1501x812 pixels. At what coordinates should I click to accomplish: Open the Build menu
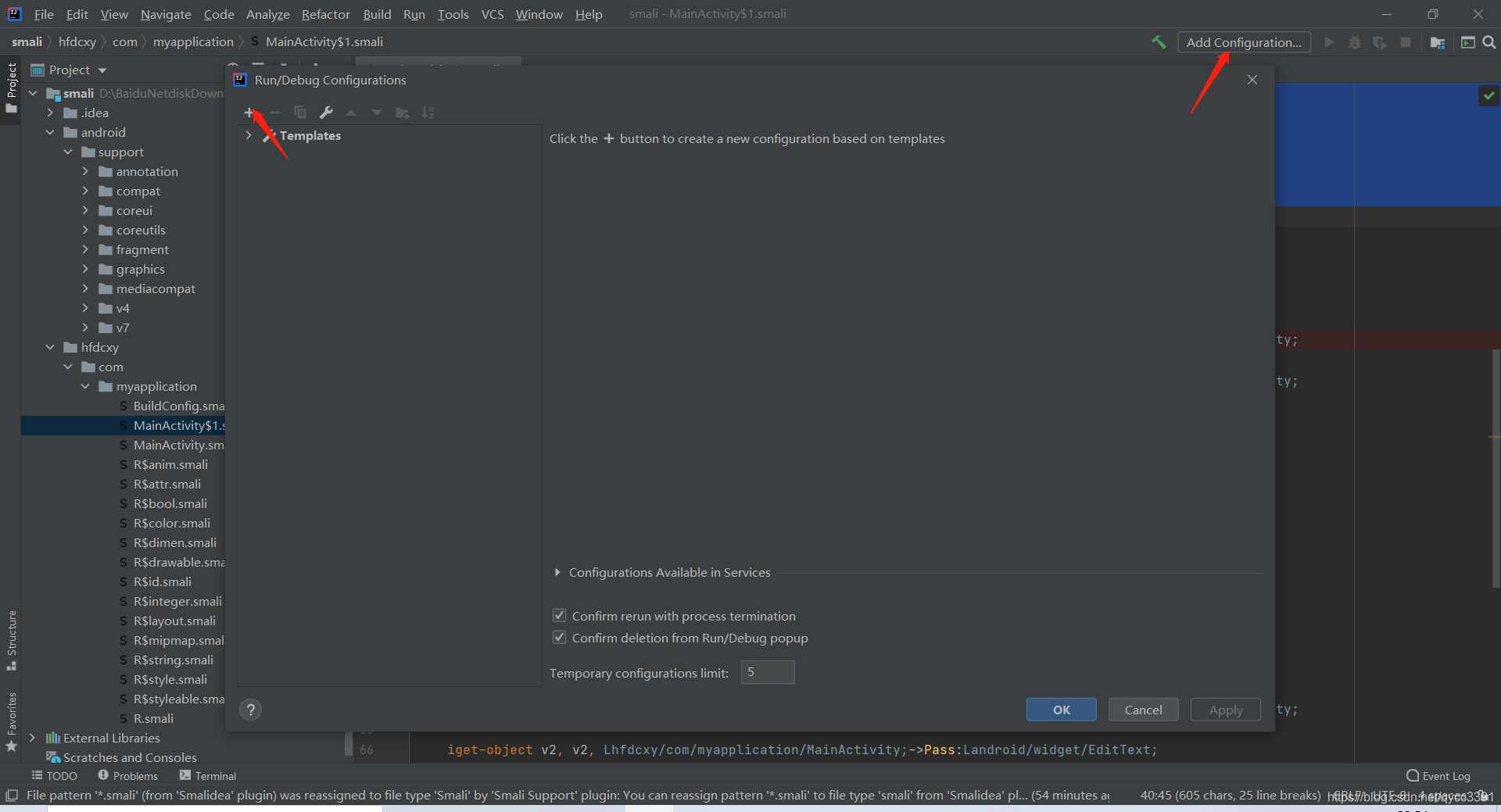[x=377, y=14]
